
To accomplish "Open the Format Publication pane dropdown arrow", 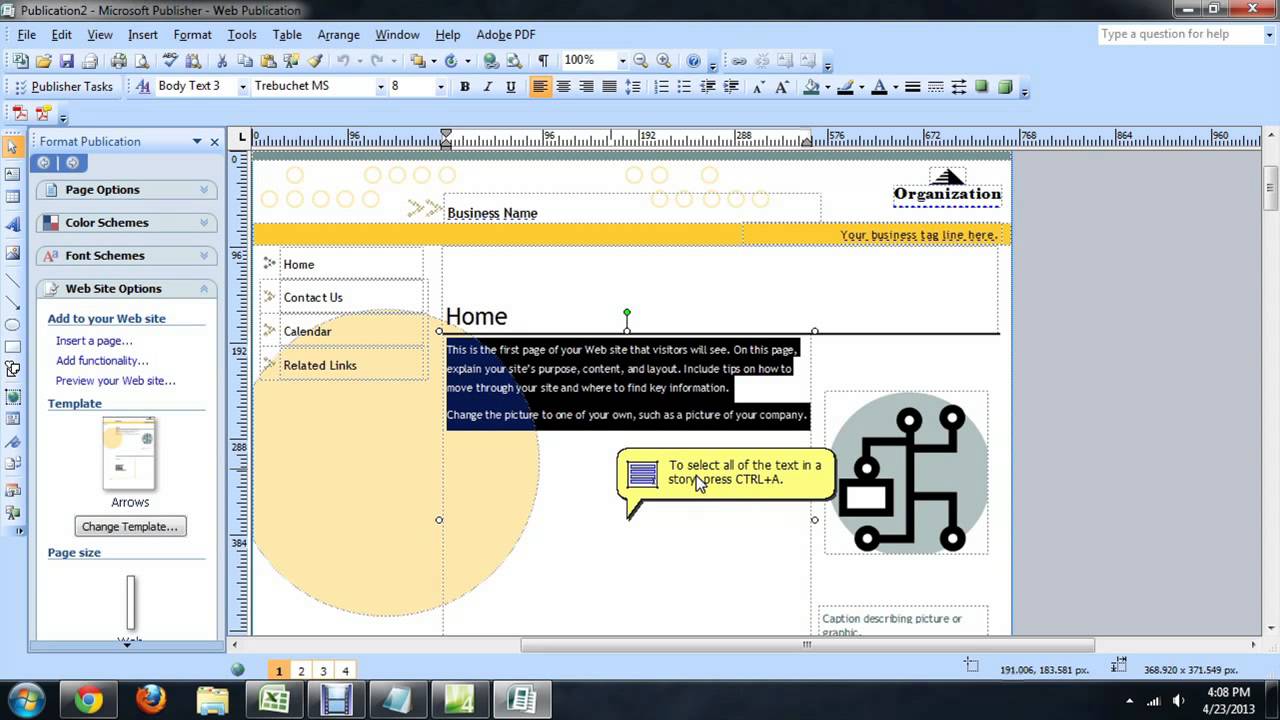I will [197, 142].
